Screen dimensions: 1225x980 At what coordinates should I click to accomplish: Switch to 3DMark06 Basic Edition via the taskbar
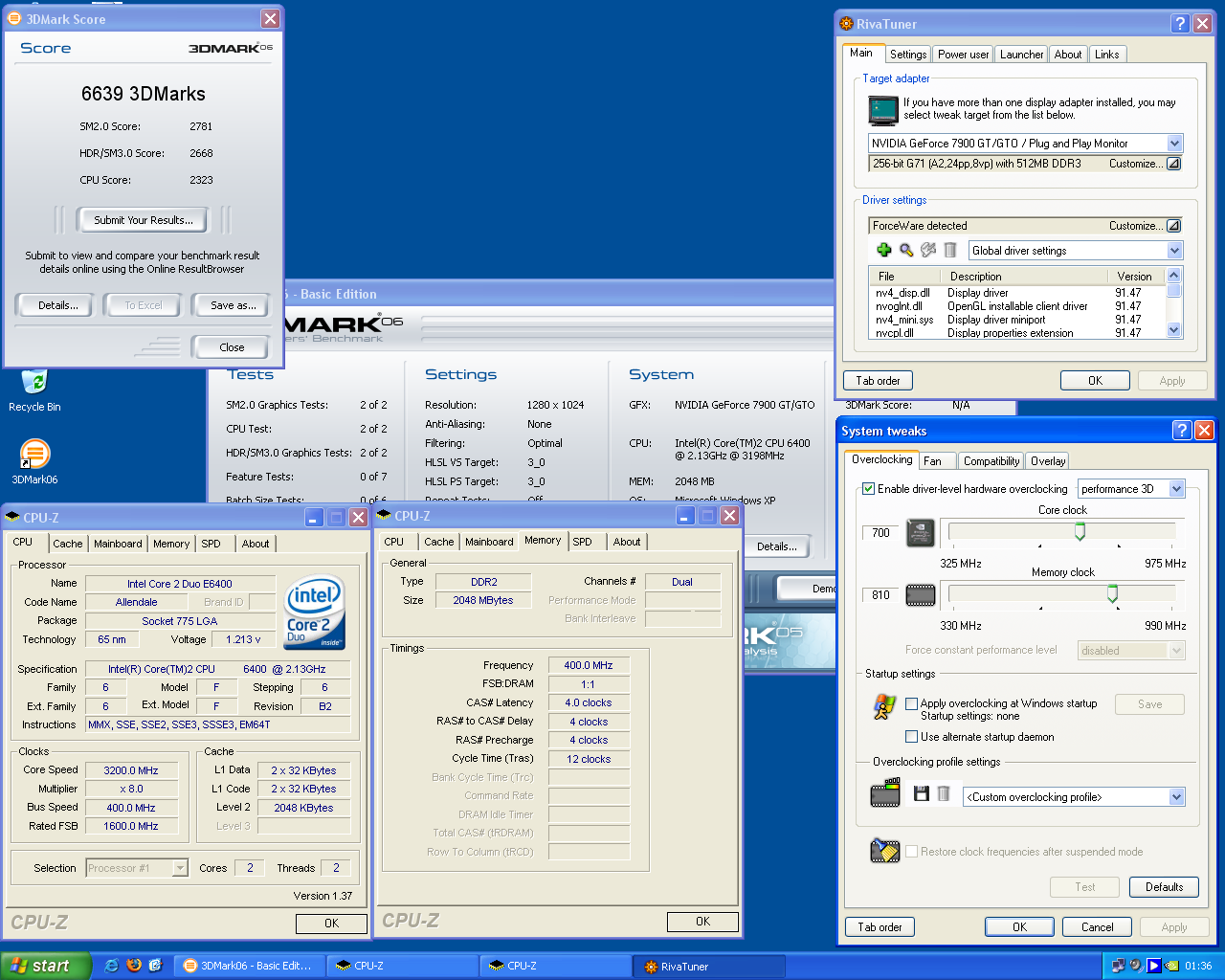coord(251,967)
